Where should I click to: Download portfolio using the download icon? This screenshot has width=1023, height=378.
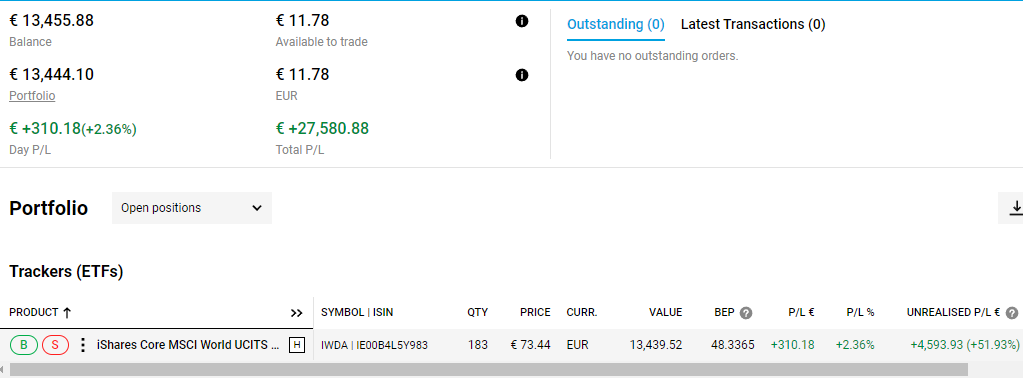(1015, 208)
